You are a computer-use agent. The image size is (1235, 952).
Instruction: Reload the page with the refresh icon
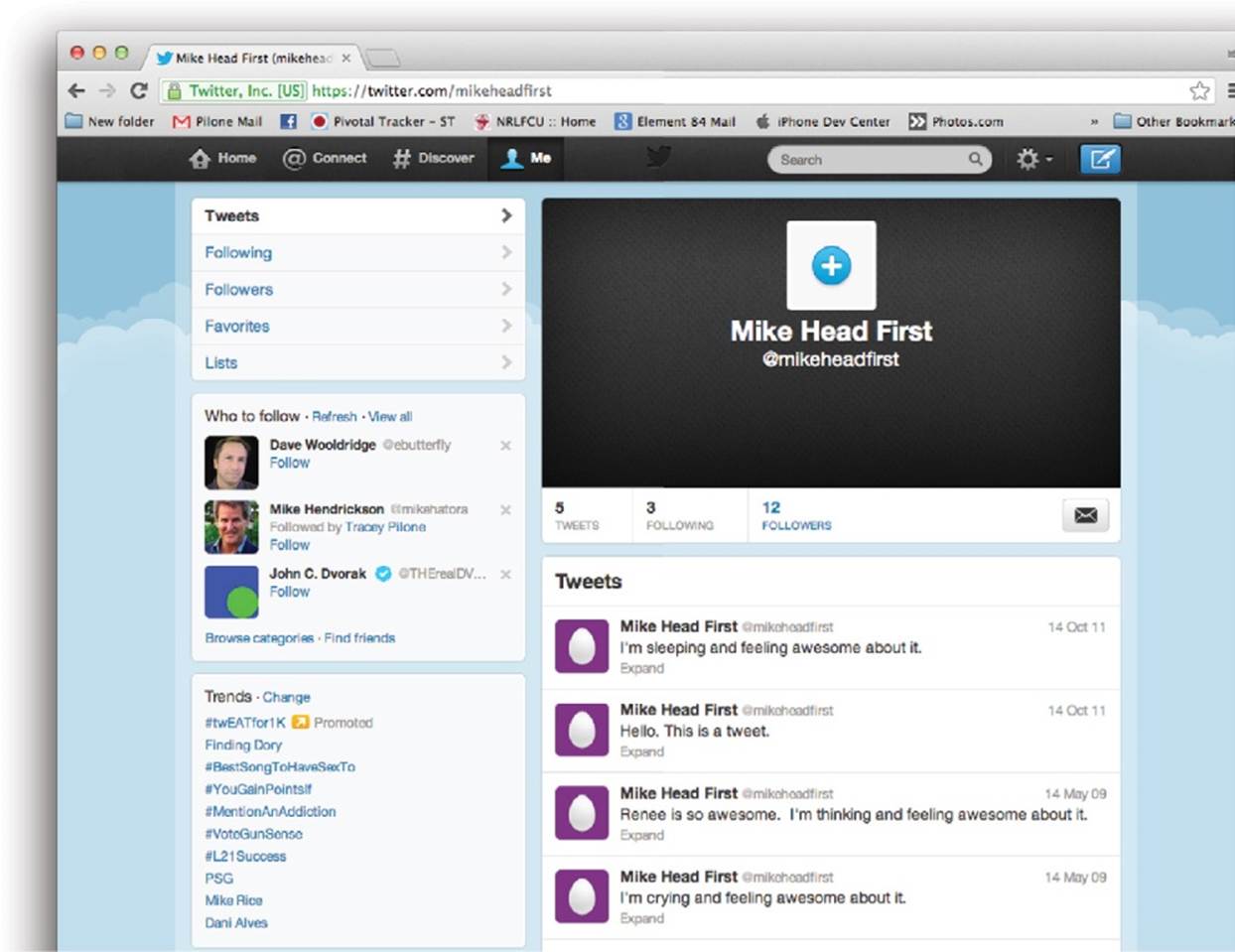(x=139, y=90)
